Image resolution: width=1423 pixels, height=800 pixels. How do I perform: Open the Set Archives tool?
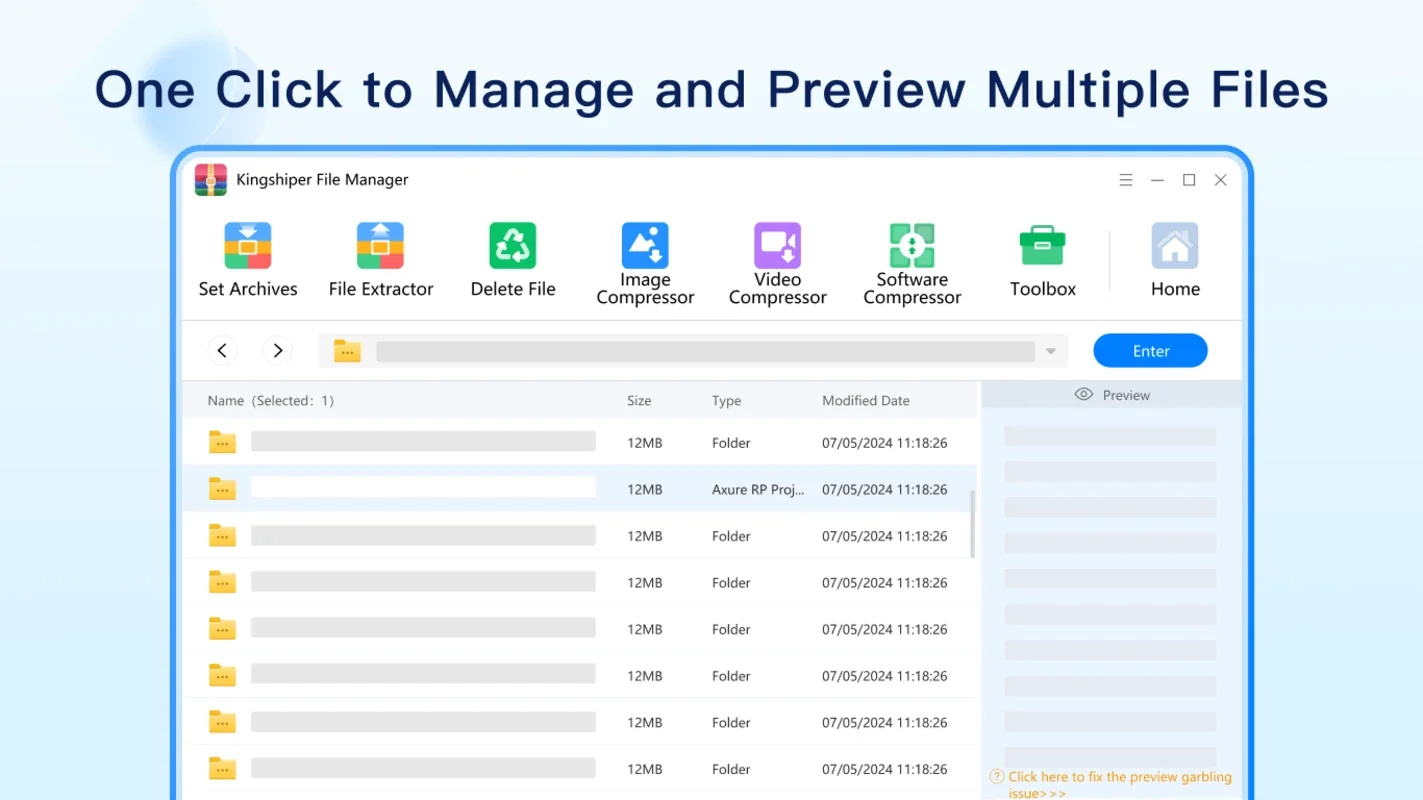click(248, 260)
